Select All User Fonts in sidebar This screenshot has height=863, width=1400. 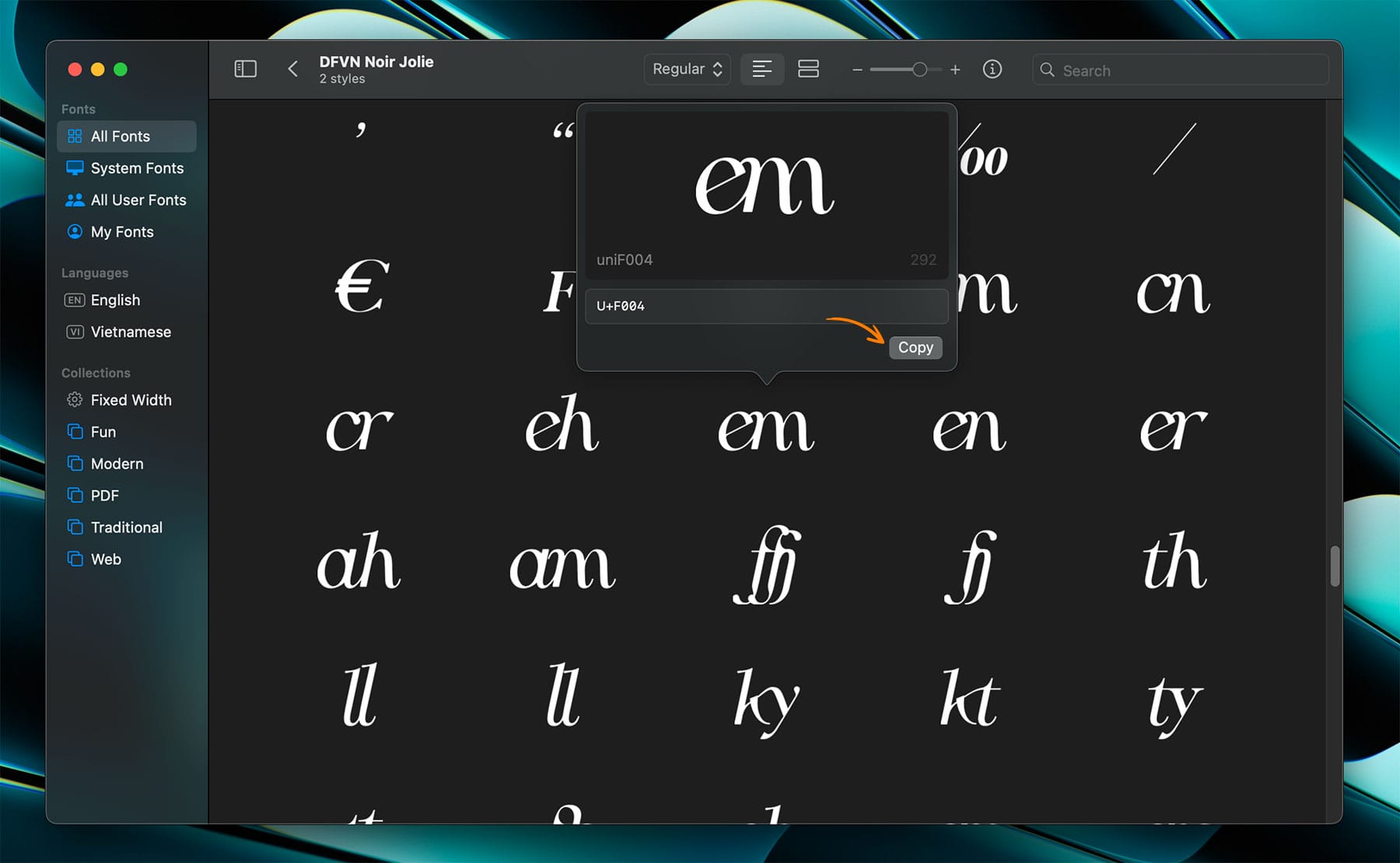127,200
